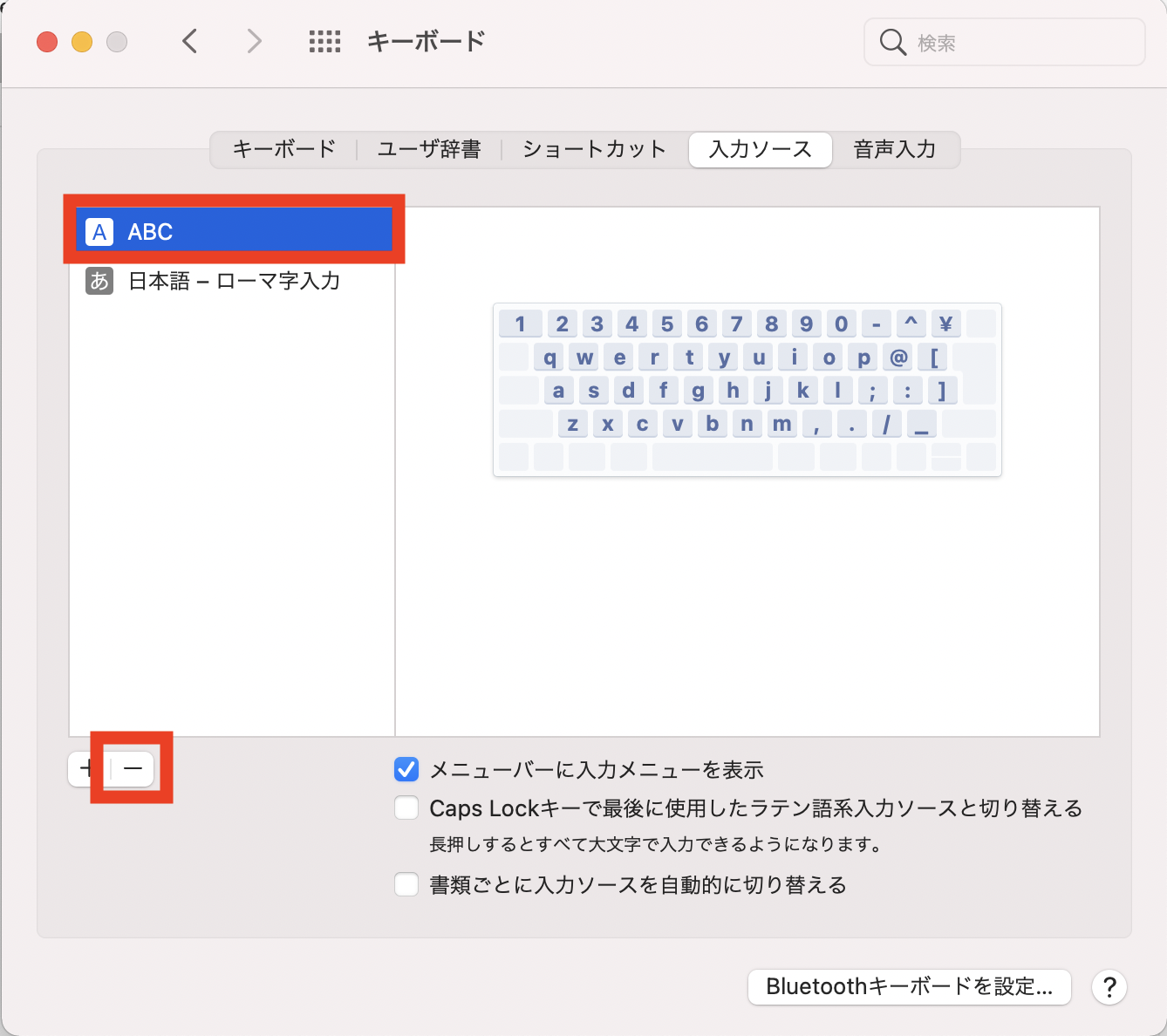Open the Show All preferences grid icon
The image size is (1167, 1036).
point(324,40)
